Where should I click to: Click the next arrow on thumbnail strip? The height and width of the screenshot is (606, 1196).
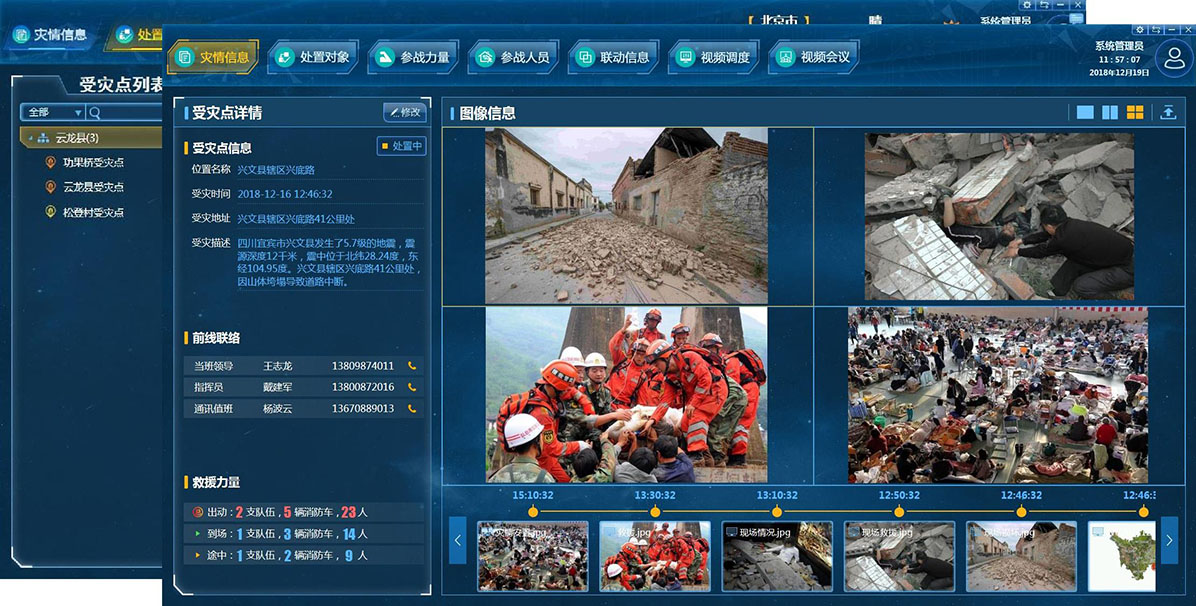click(1169, 540)
